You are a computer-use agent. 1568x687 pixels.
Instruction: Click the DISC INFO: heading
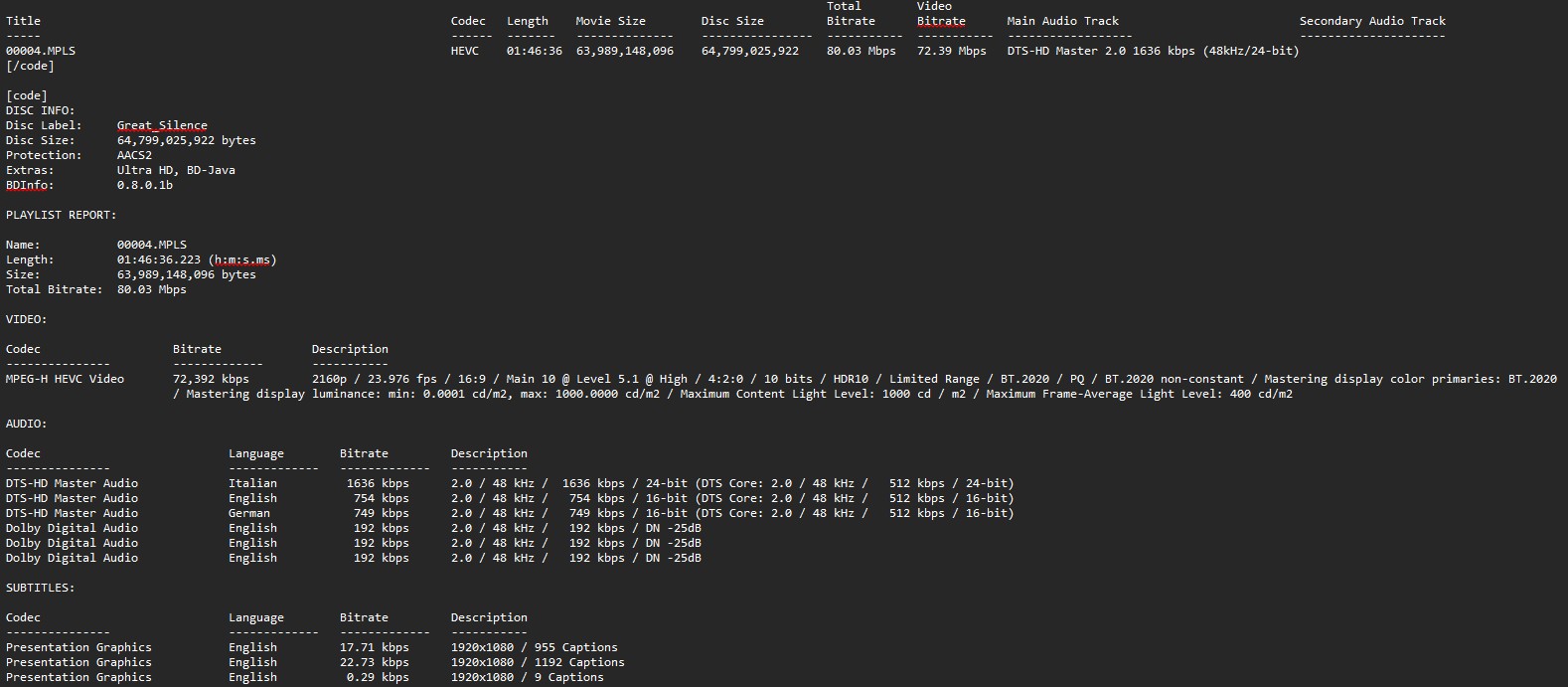coord(40,110)
